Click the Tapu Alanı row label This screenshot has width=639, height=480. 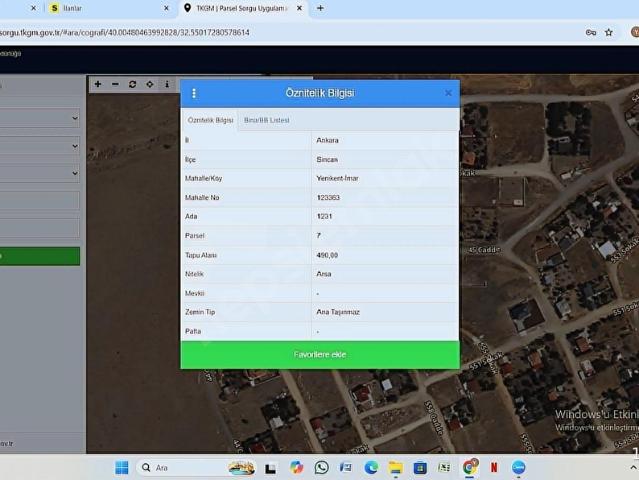[x=201, y=255]
